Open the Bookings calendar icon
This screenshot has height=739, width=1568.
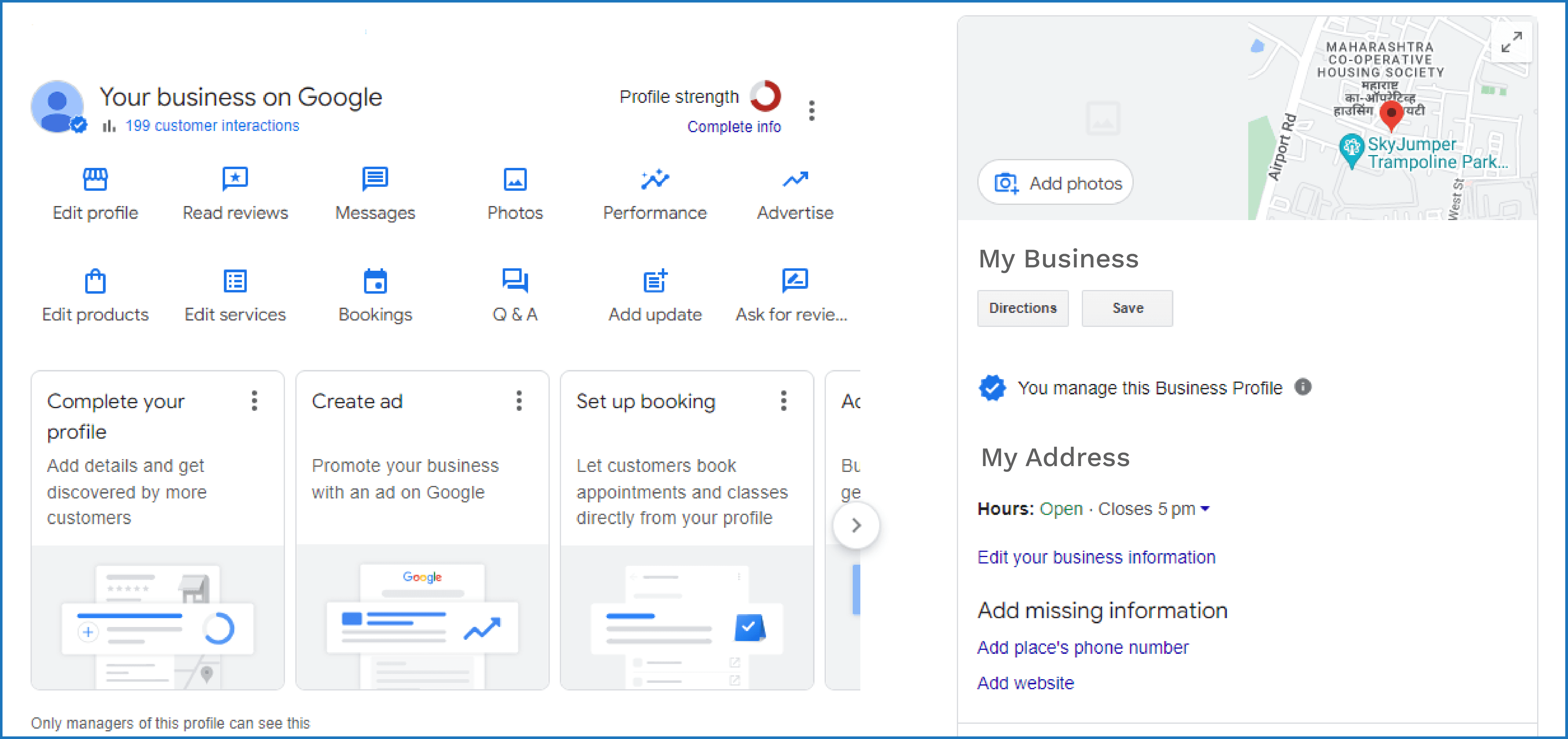[x=375, y=281]
